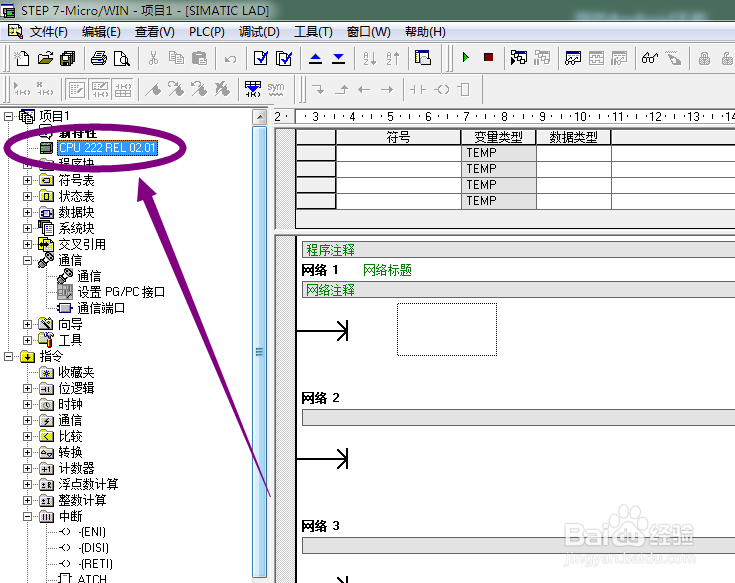
Task: Upload from PLC with up arrow icon
Action: coord(315,58)
